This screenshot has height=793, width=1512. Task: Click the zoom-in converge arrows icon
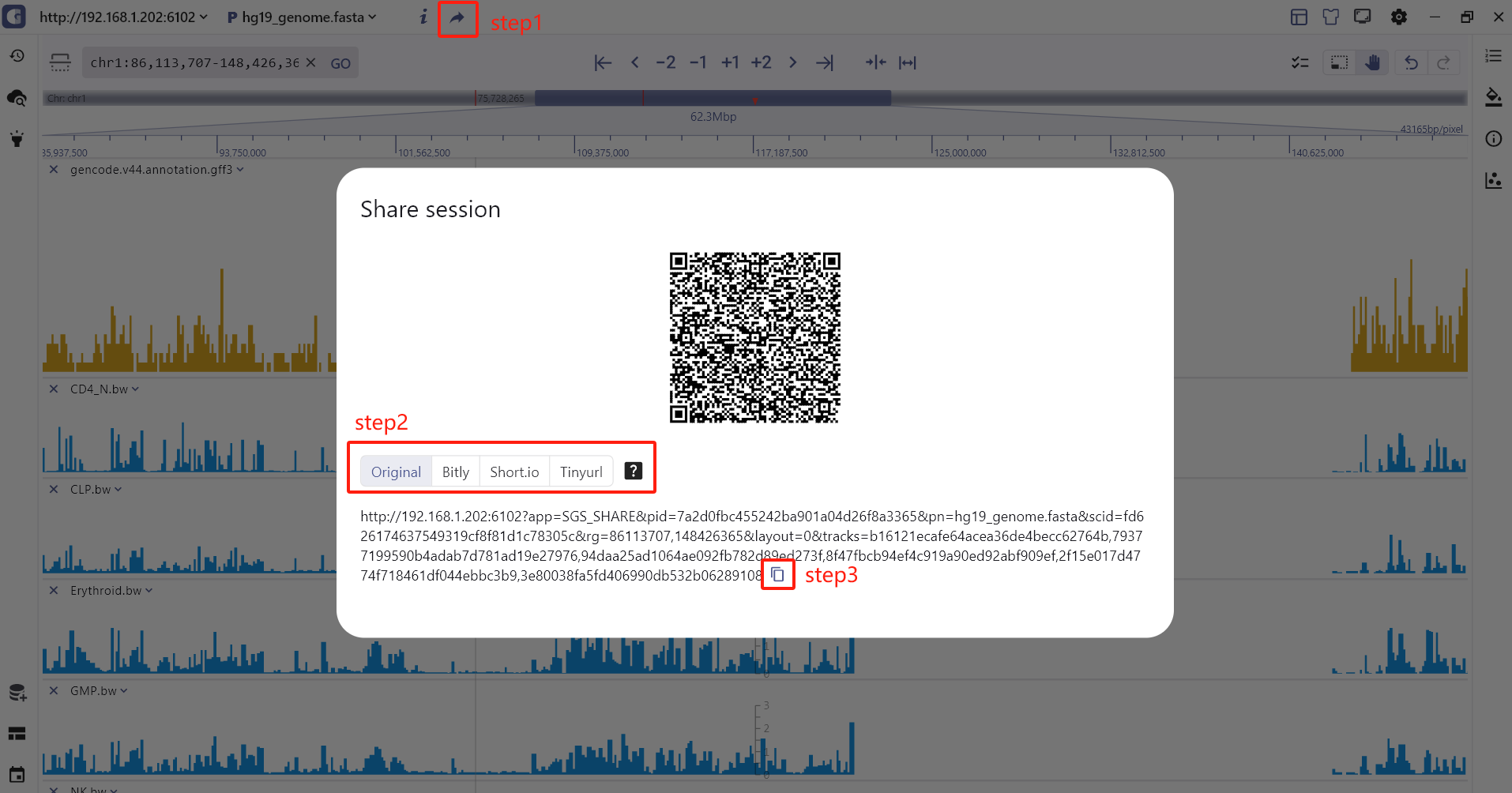click(x=875, y=62)
